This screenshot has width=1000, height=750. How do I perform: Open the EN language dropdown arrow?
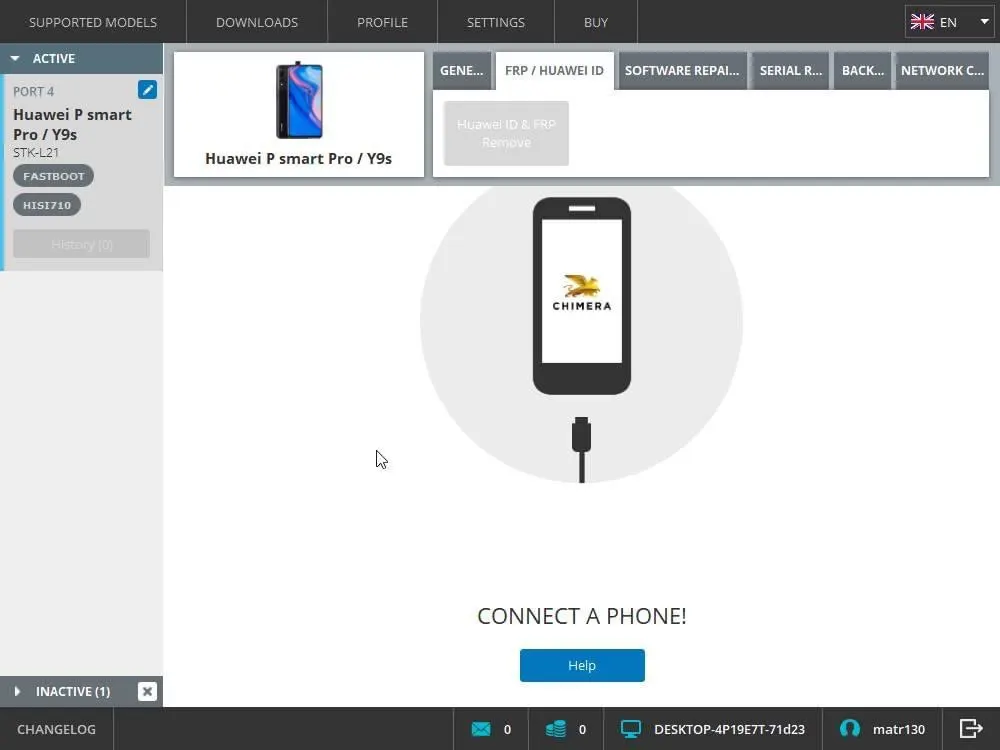pyautogui.click(x=984, y=22)
